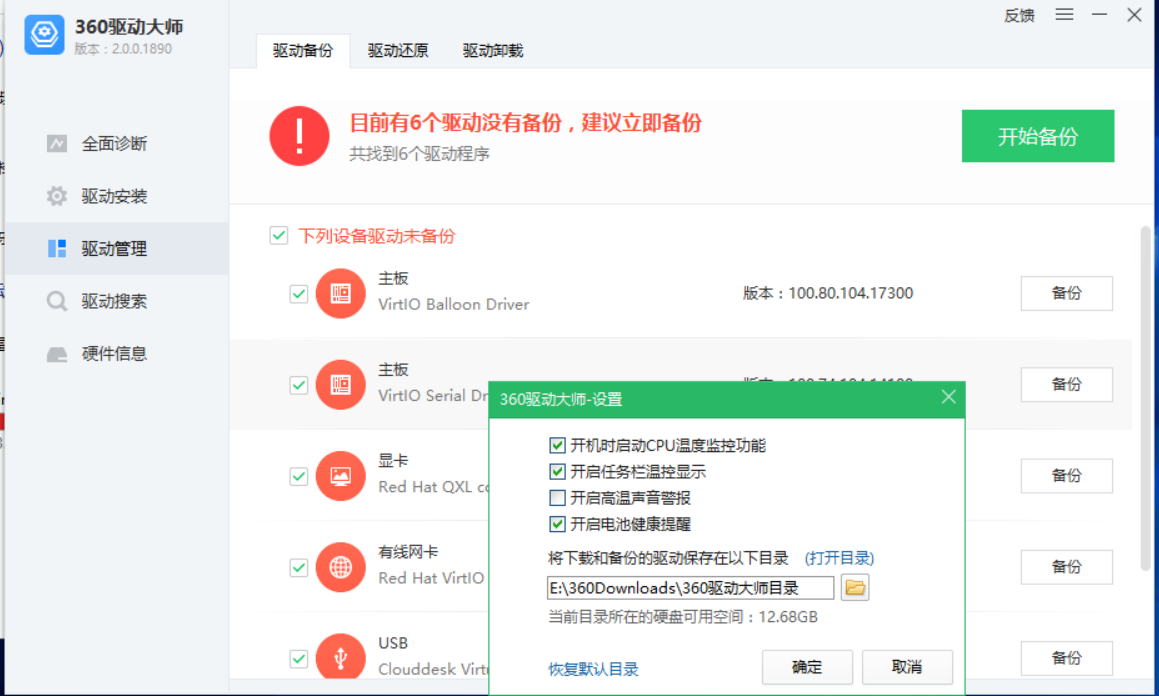1159x696 pixels.
Task: Click the 恢复默认目录 link
Action: [594, 669]
